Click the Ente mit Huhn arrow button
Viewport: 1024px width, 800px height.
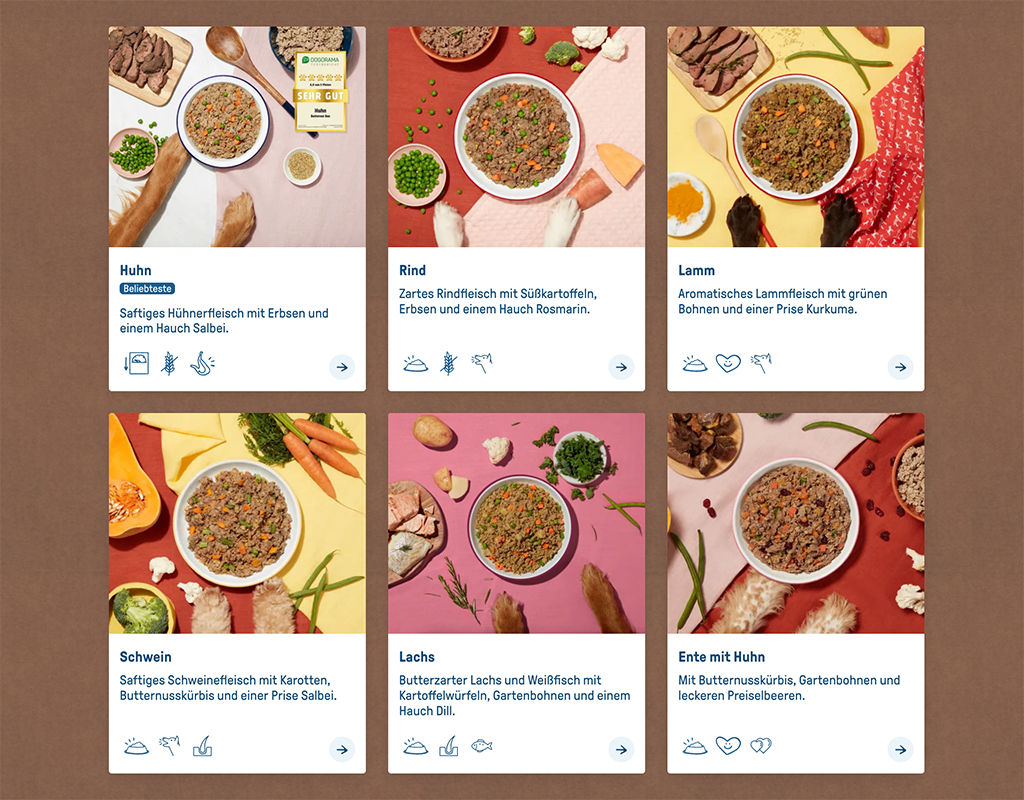[900, 749]
